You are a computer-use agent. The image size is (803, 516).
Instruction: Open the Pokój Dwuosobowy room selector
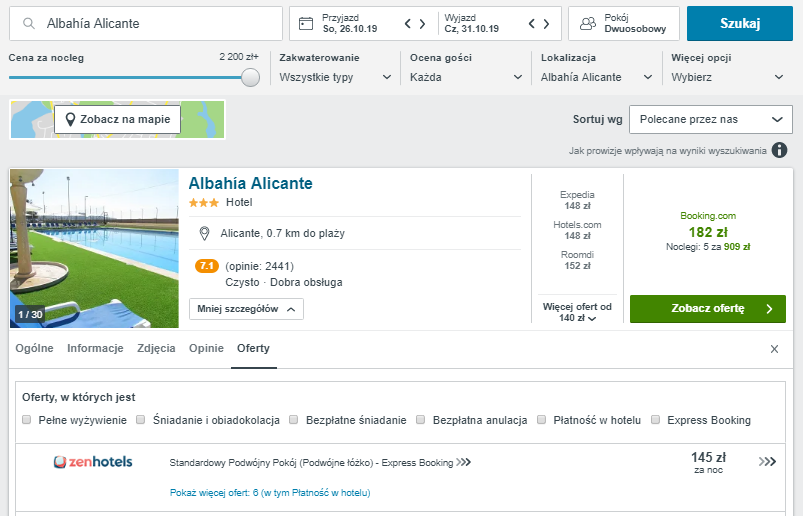pos(624,24)
